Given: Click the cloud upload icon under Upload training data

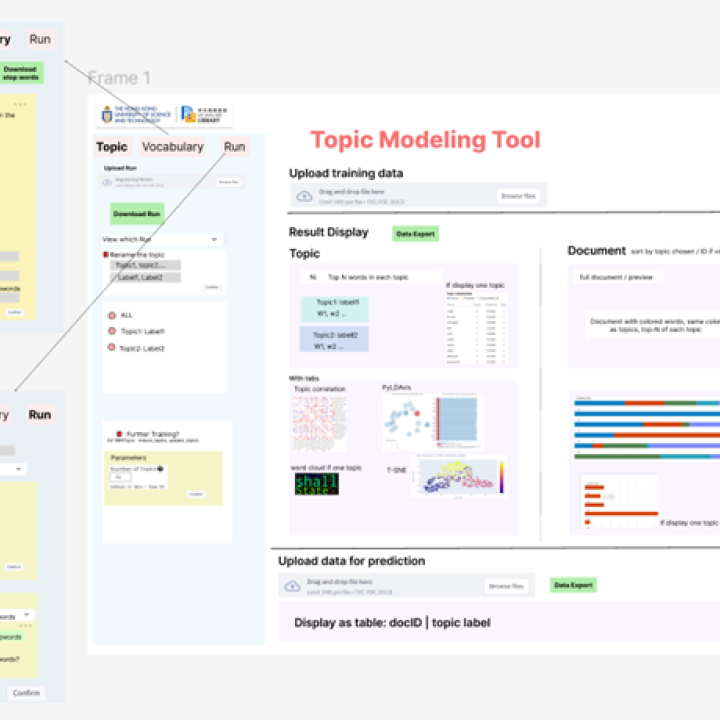Looking at the screenshot, I should (304, 196).
